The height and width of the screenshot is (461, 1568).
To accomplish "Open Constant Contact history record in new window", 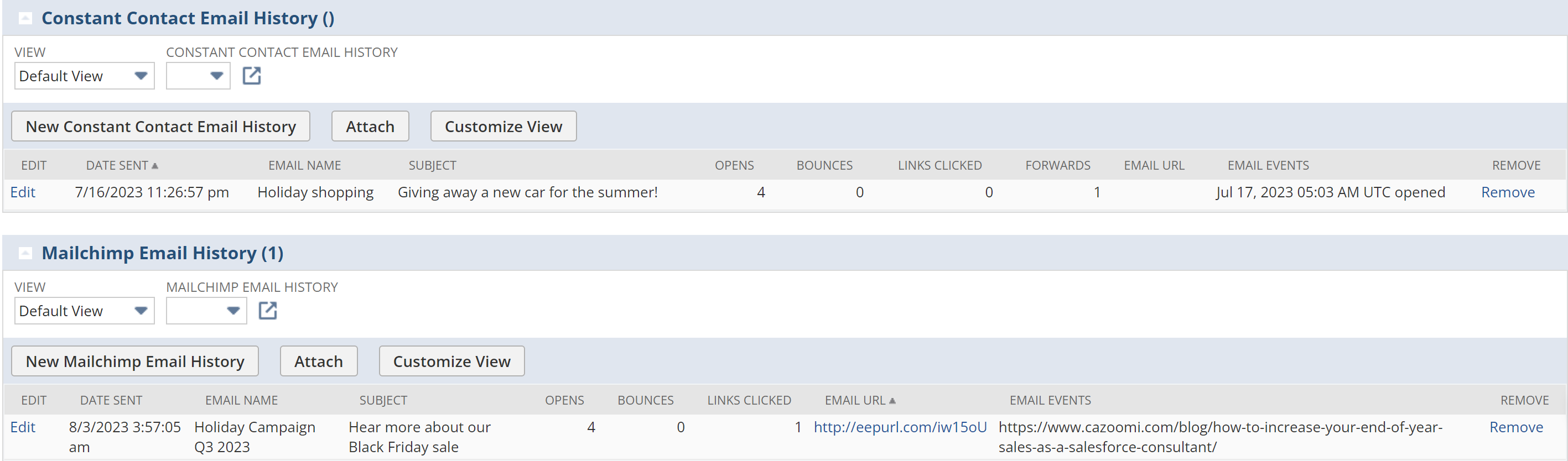I will (x=251, y=76).
